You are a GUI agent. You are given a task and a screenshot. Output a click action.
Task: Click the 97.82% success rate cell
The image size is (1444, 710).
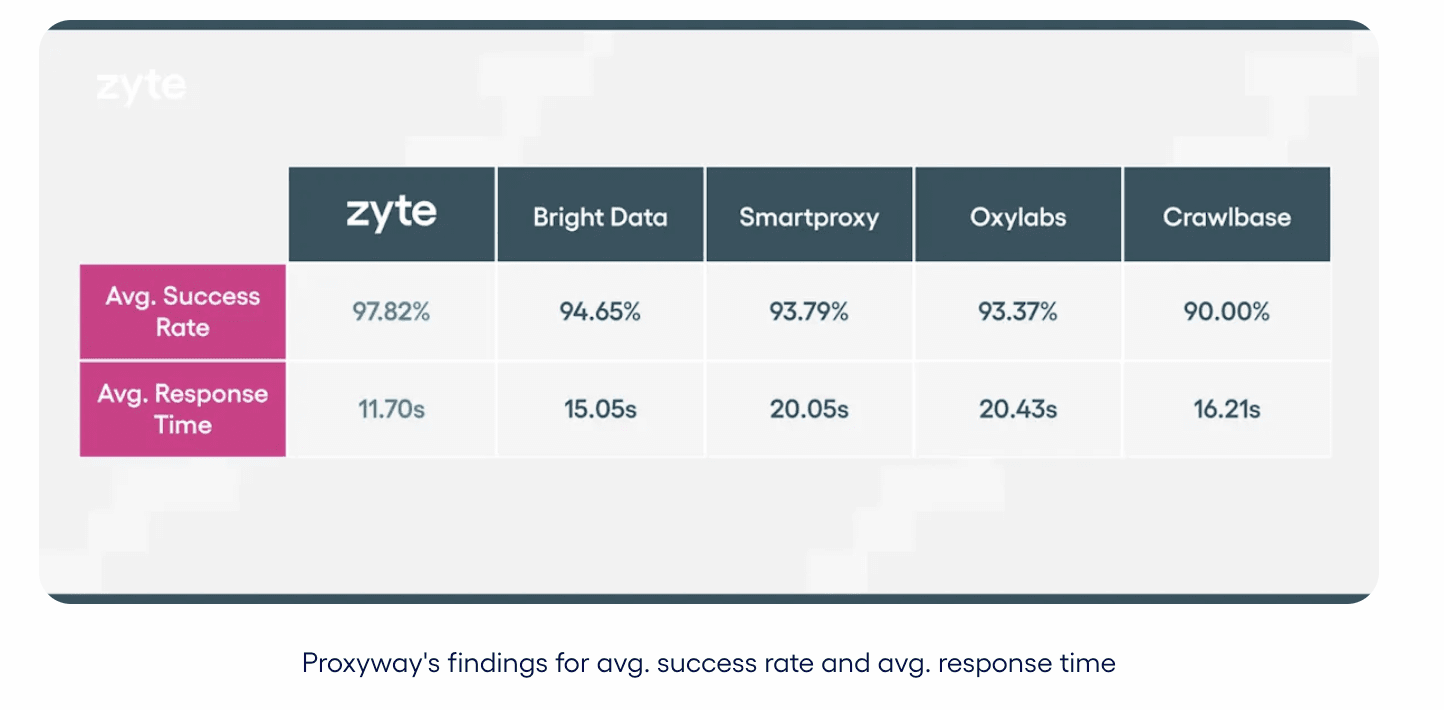(x=391, y=312)
